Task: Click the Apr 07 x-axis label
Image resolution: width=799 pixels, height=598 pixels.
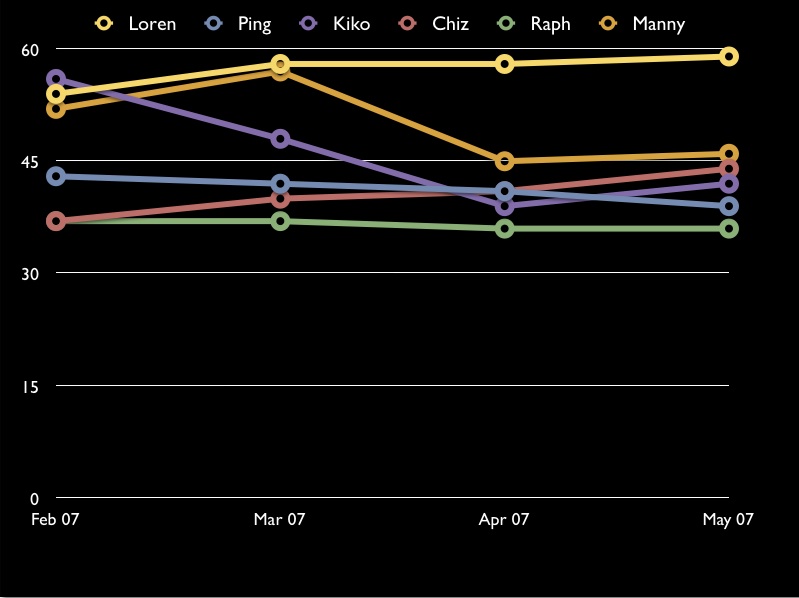Action: pyautogui.click(x=504, y=519)
